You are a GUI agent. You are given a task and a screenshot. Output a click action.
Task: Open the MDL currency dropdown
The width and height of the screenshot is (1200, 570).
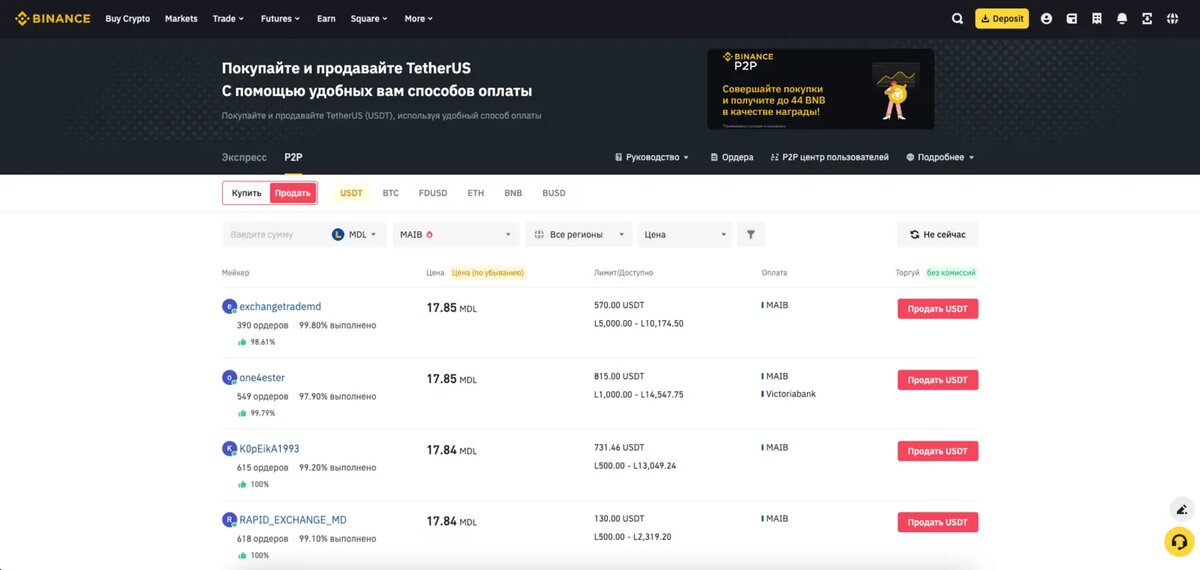[355, 234]
